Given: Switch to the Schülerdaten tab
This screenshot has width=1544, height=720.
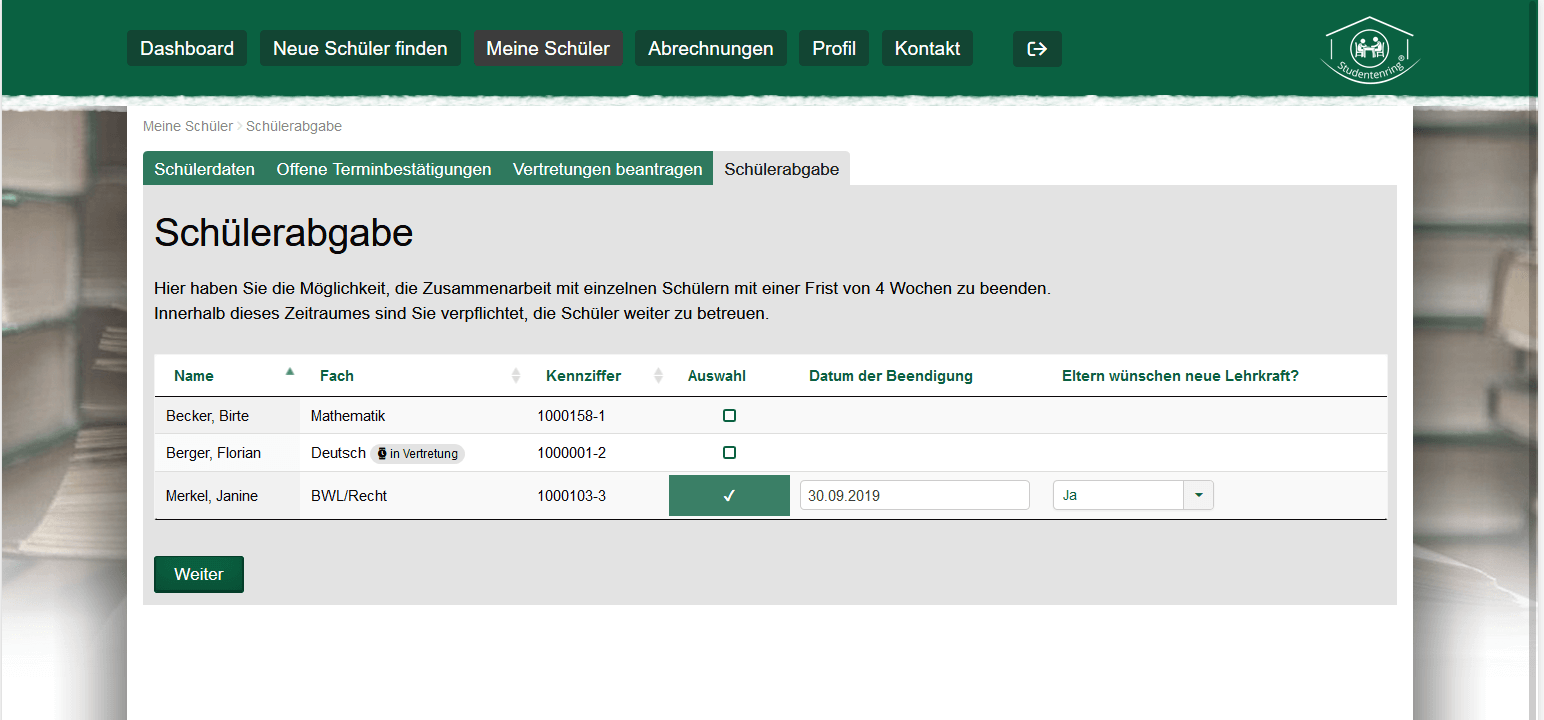Looking at the screenshot, I should (x=204, y=169).
